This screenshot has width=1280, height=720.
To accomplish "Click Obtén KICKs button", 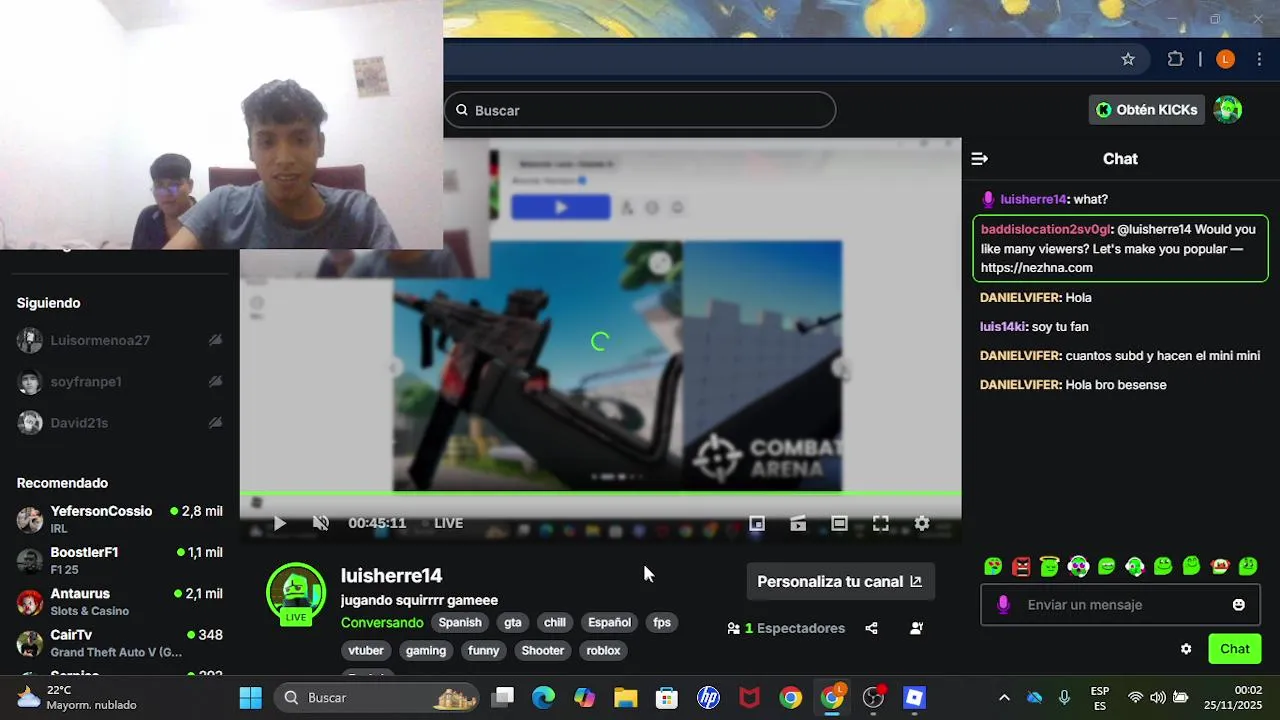I will coord(1146,110).
